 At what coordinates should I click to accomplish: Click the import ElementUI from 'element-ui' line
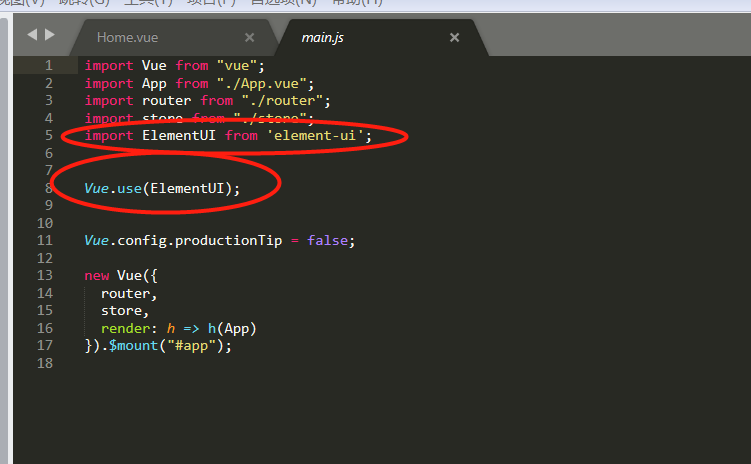point(228,136)
